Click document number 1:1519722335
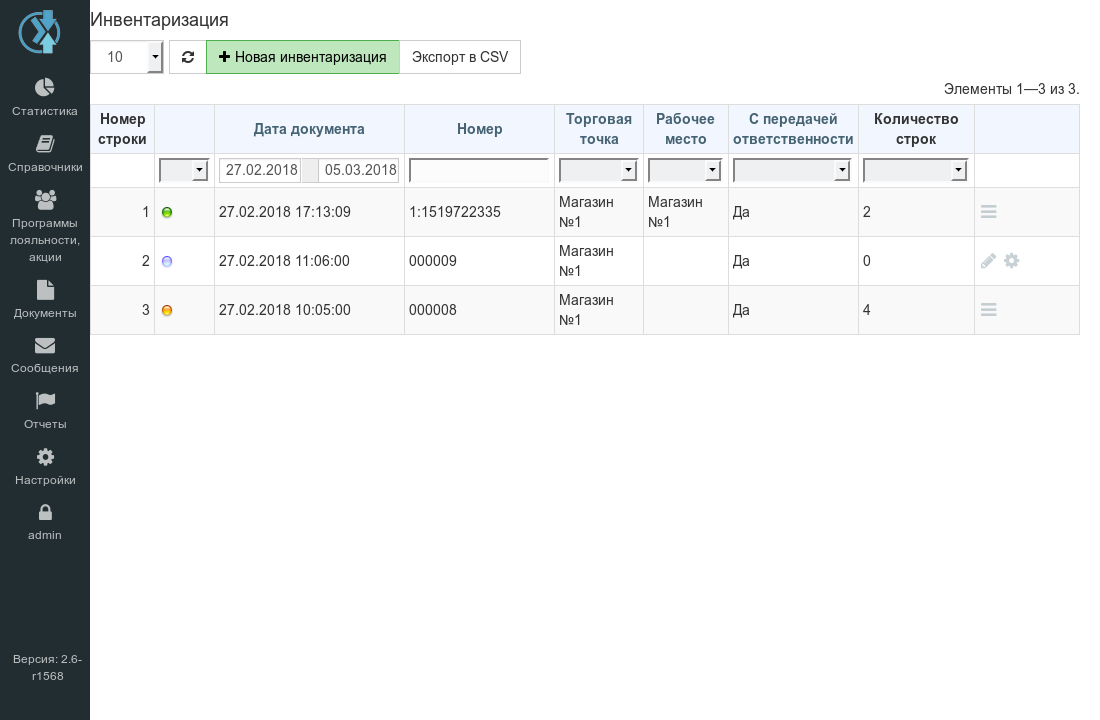 [455, 212]
